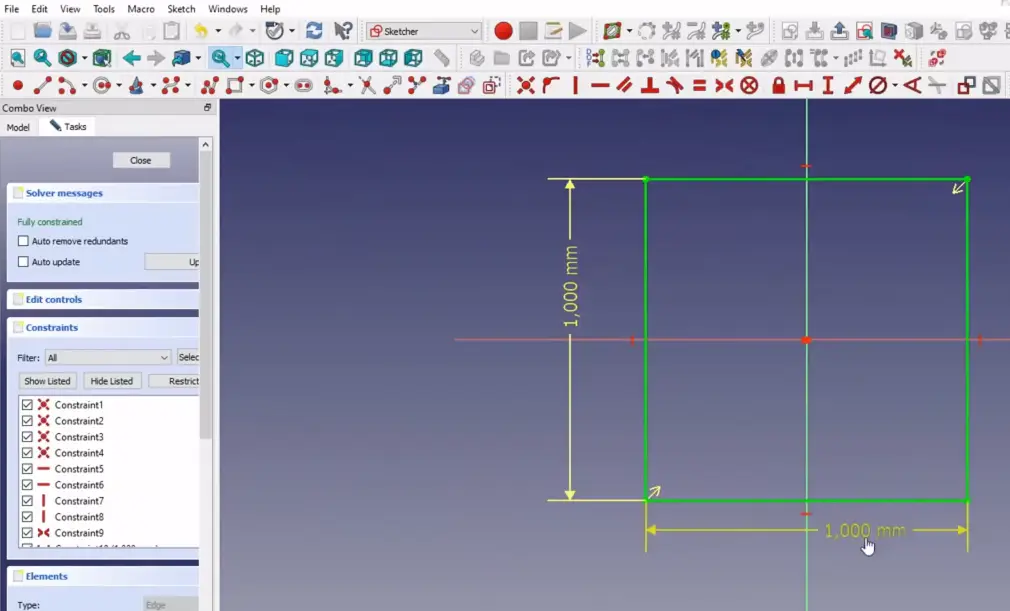1010x611 pixels.
Task: Click the red record macro button
Action: tap(503, 31)
